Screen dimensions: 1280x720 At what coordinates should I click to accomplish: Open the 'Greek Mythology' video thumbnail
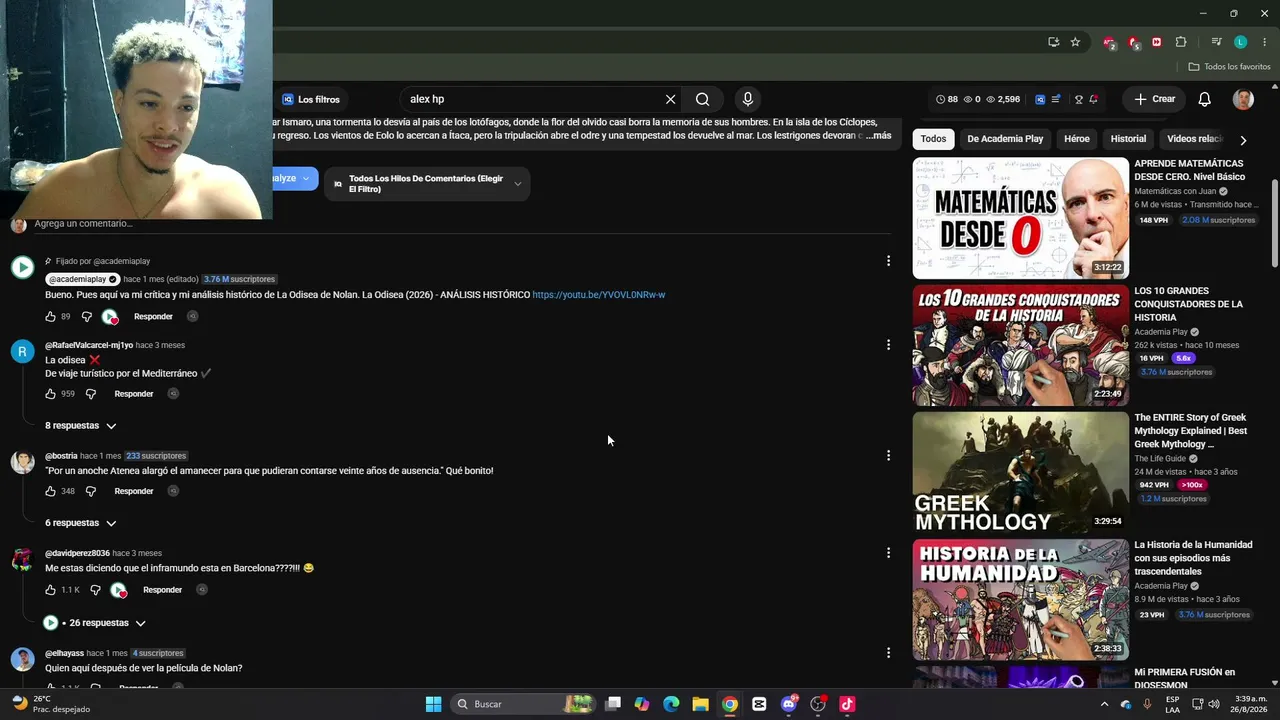click(x=1020, y=473)
